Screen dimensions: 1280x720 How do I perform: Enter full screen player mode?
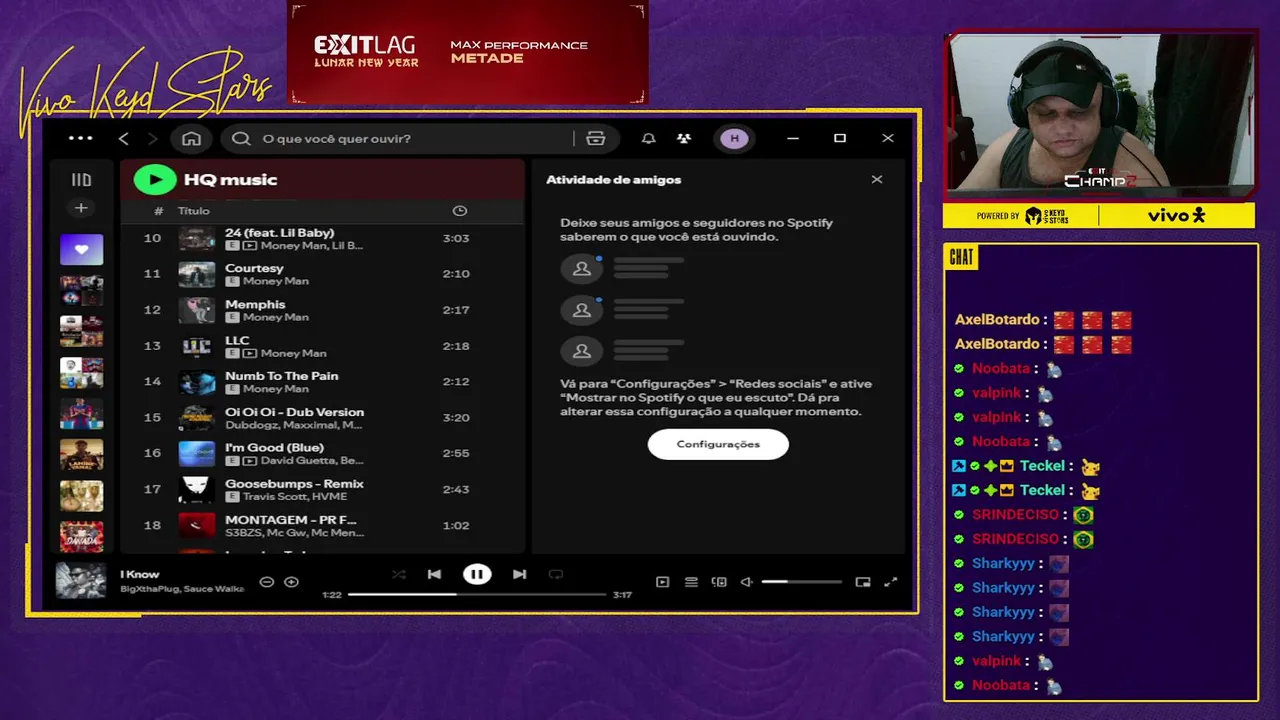click(x=891, y=582)
